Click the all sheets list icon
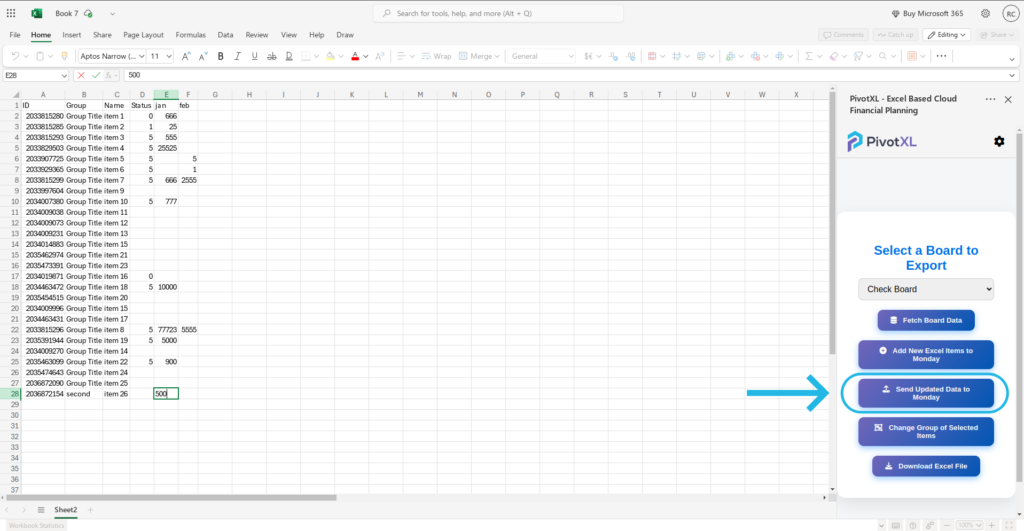Image resolution: width=1024 pixels, height=531 pixels. coord(41,509)
